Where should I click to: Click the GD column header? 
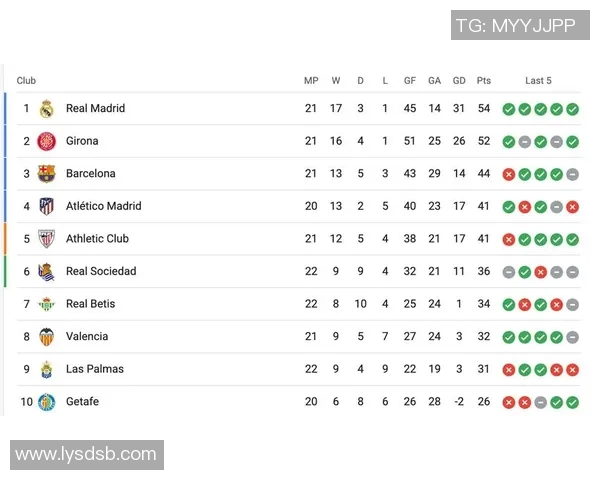(459, 81)
